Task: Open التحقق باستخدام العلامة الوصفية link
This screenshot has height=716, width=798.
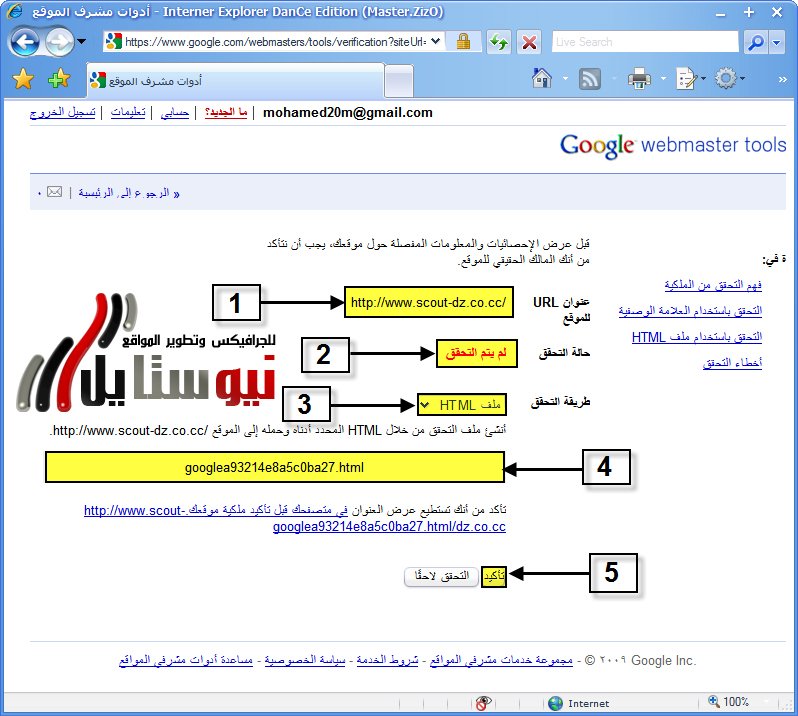Action: click(690, 311)
